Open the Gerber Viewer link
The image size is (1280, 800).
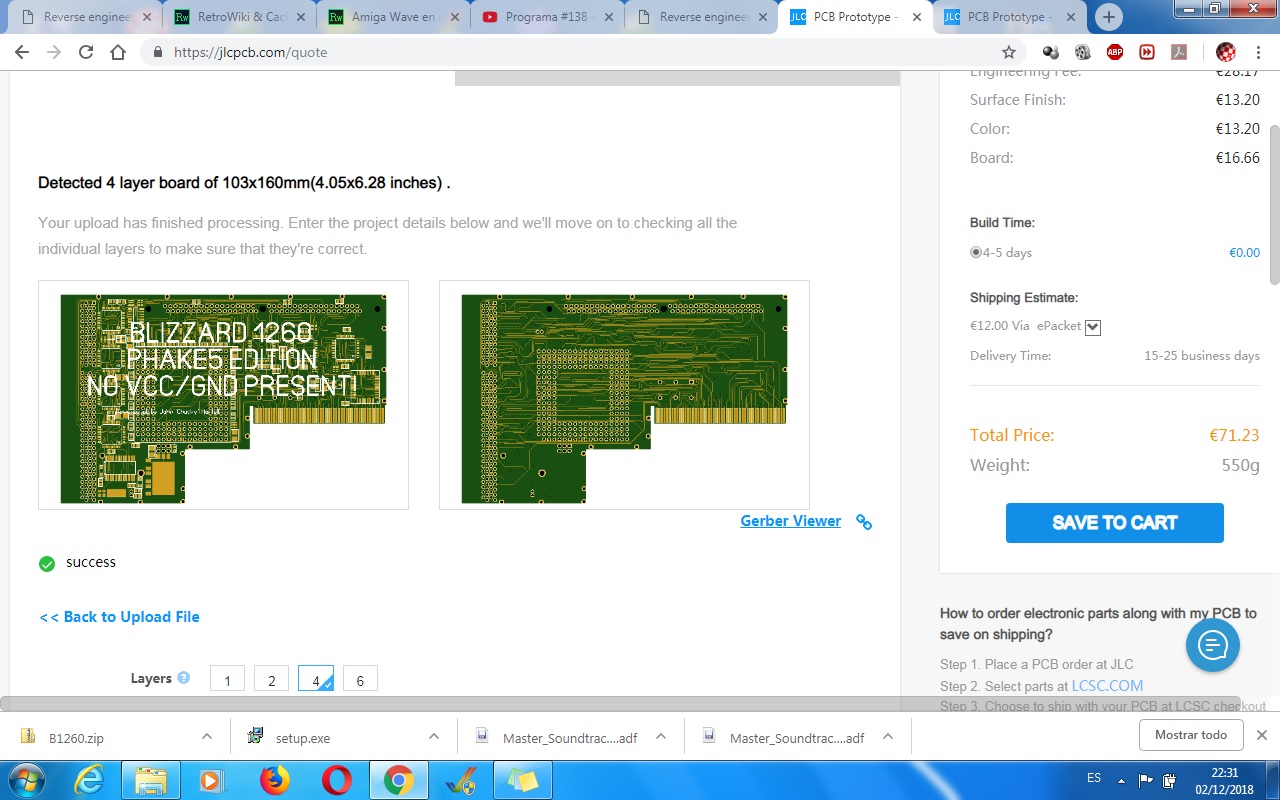pyautogui.click(x=790, y=521)
